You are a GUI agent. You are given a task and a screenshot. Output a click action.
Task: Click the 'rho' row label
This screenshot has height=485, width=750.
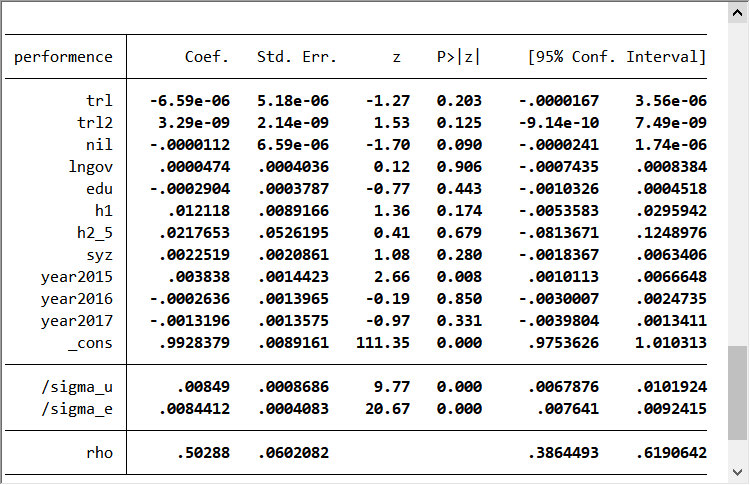tap(99, 453)
